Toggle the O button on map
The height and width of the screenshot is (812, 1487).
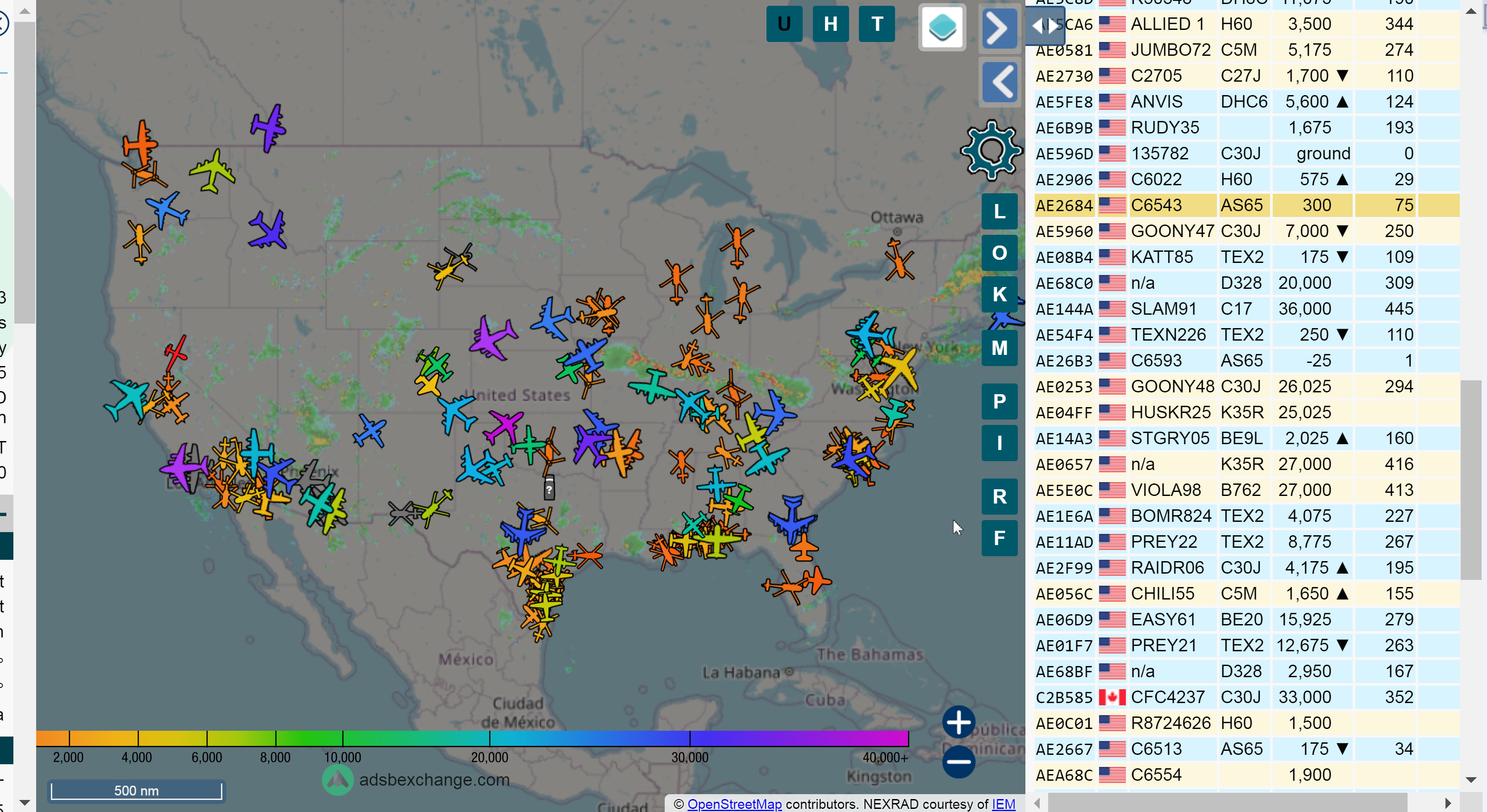click(999, 253)
